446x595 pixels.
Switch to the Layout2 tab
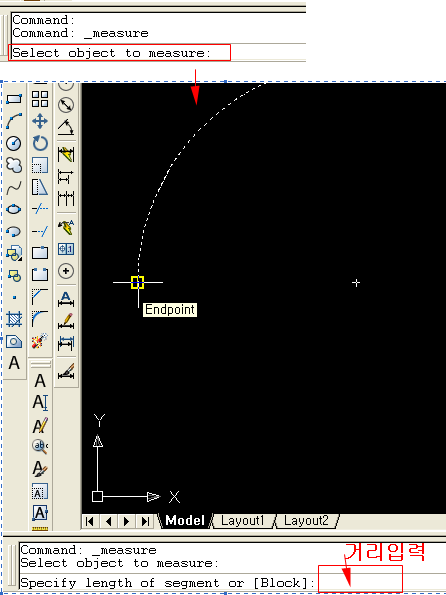306,521
